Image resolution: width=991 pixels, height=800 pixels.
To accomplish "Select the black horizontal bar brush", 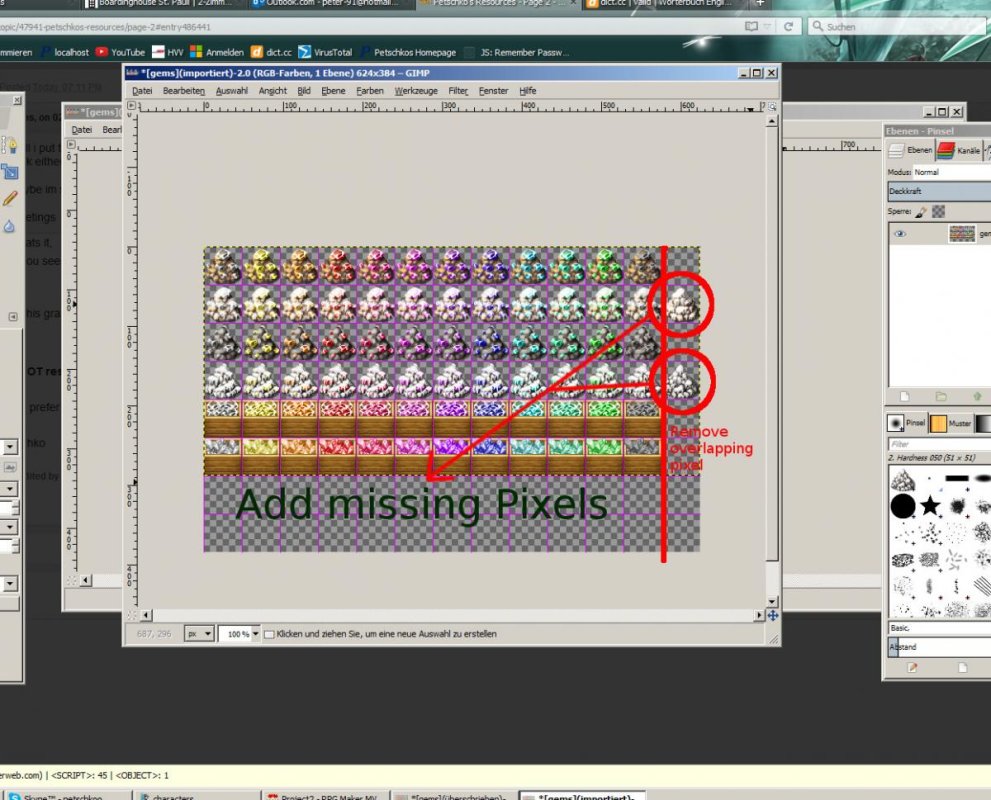I will tap(957, 478).
